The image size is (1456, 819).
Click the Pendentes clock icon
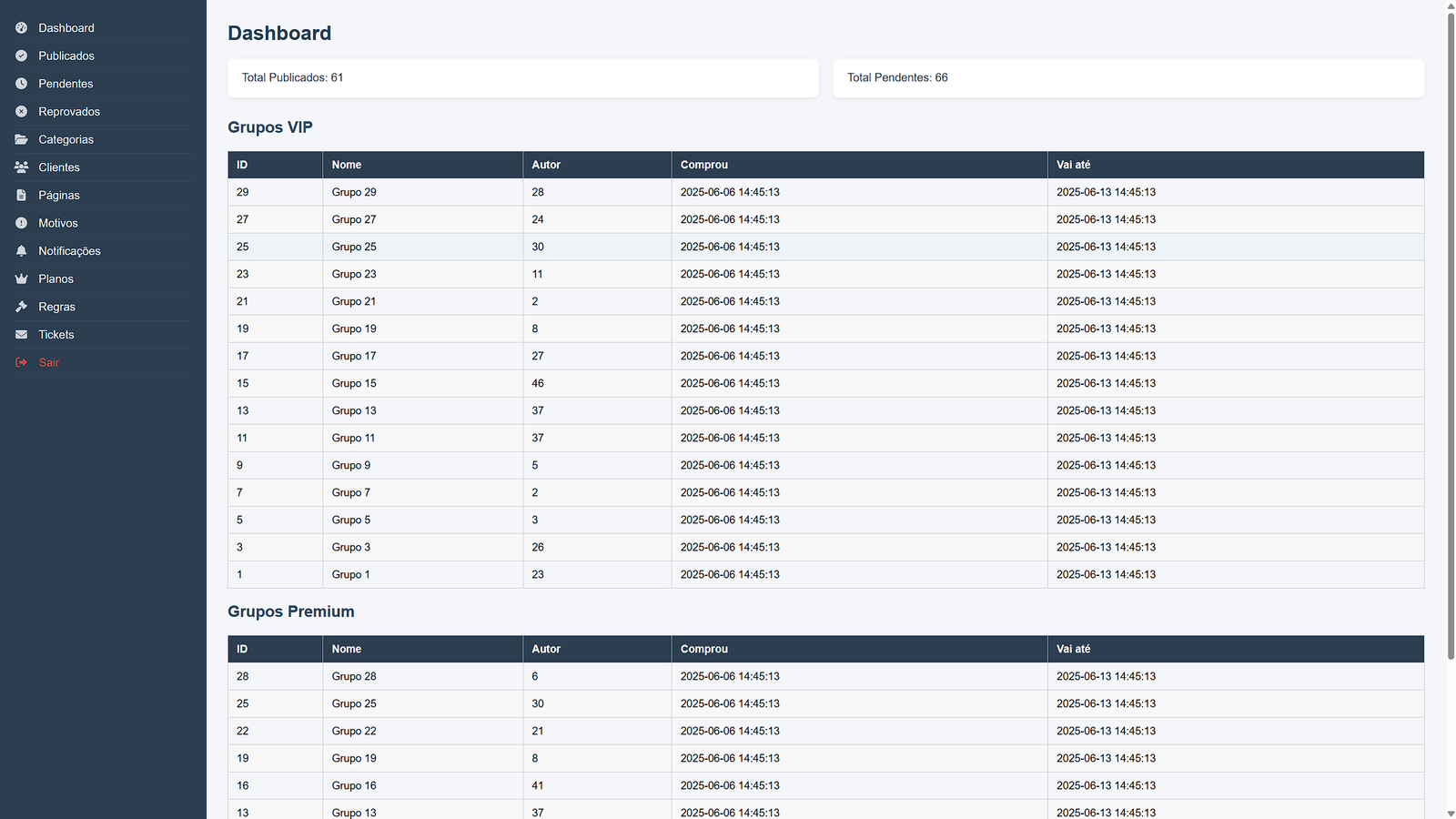tap(22, 84)
